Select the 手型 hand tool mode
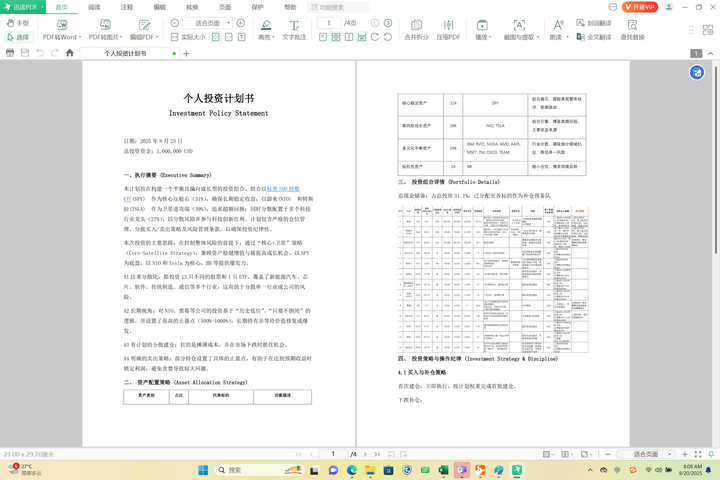This screenshot has height=480, width=720. (17, 22)
